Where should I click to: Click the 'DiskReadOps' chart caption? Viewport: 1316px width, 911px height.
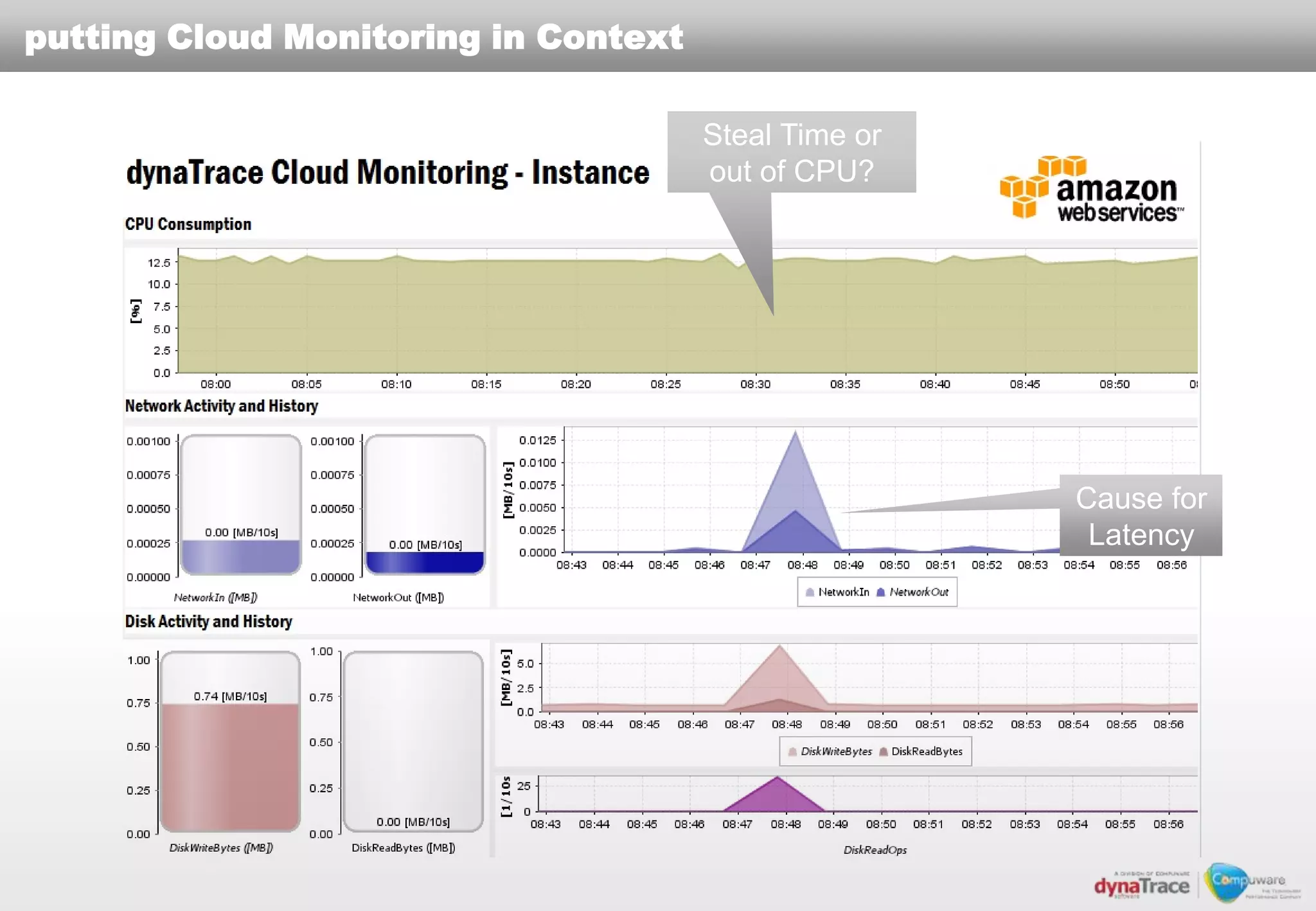point(875,850)
